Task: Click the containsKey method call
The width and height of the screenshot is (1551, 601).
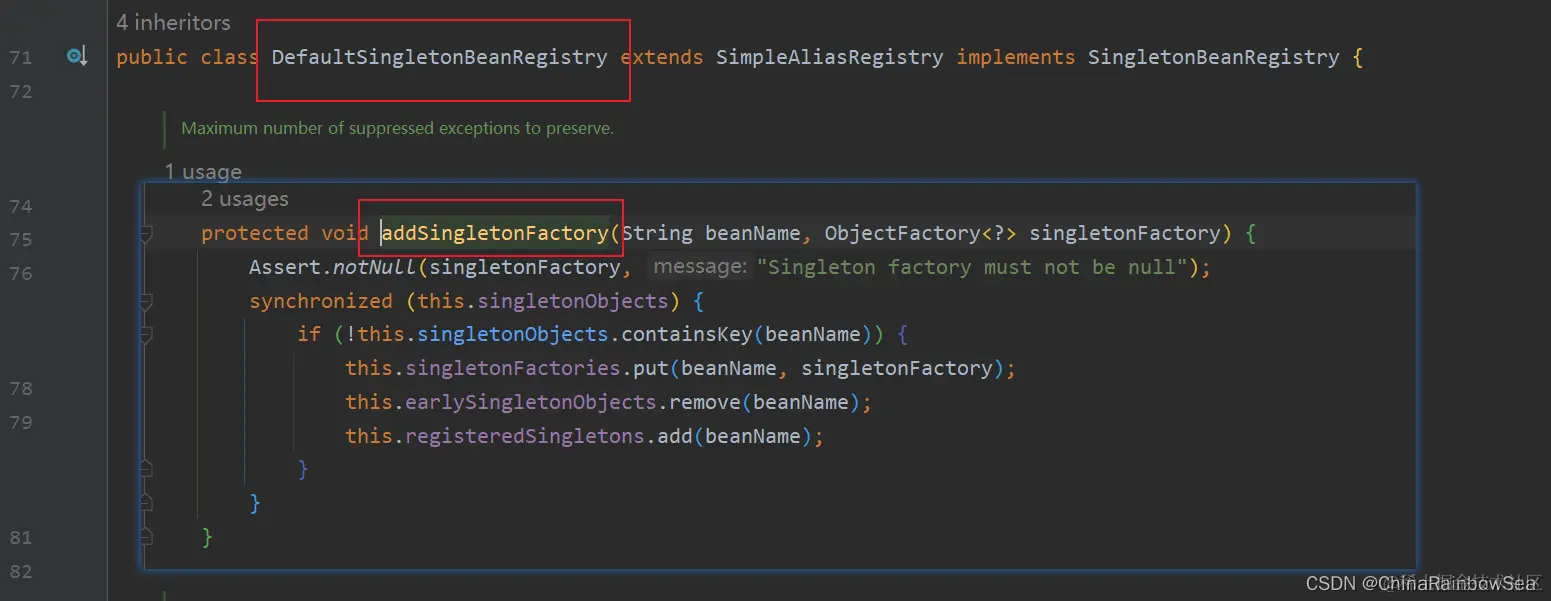Action: click(x=686, y=335)
